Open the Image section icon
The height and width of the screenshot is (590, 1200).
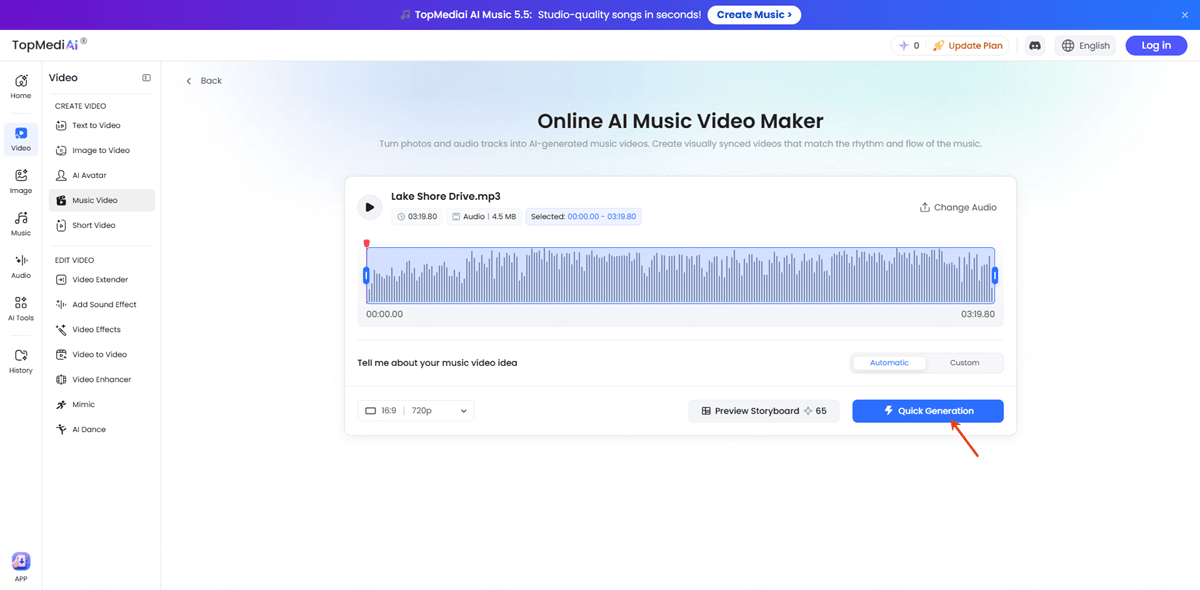click(x=21, y=181)
